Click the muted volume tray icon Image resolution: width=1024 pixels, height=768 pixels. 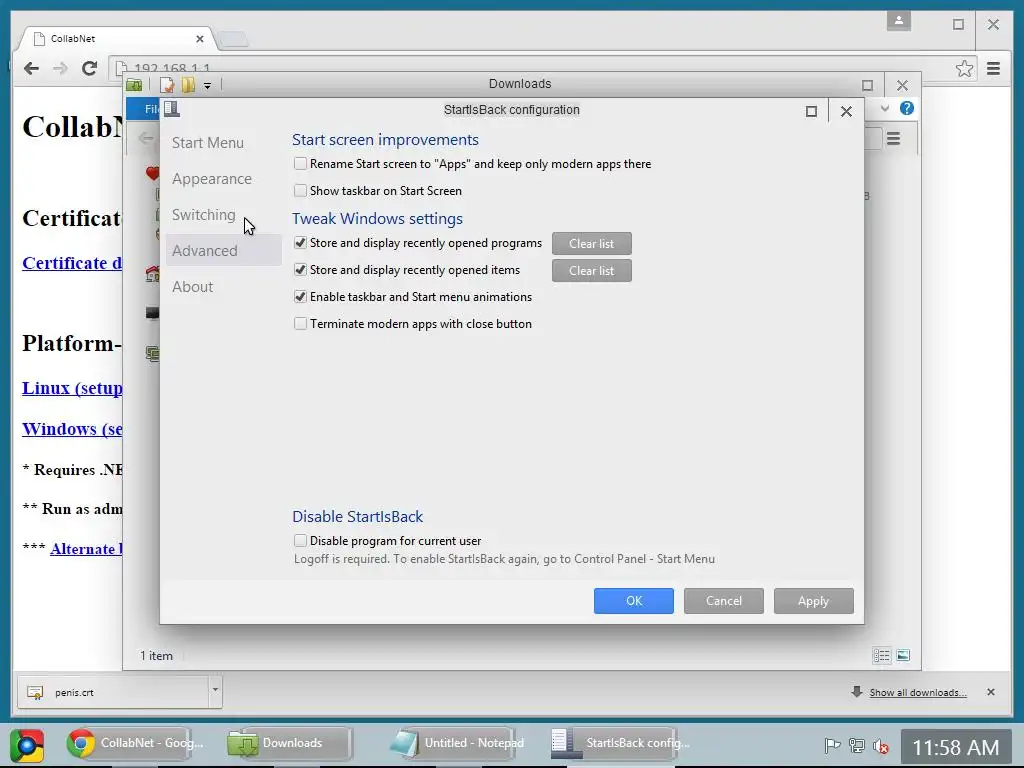(881, 745)
